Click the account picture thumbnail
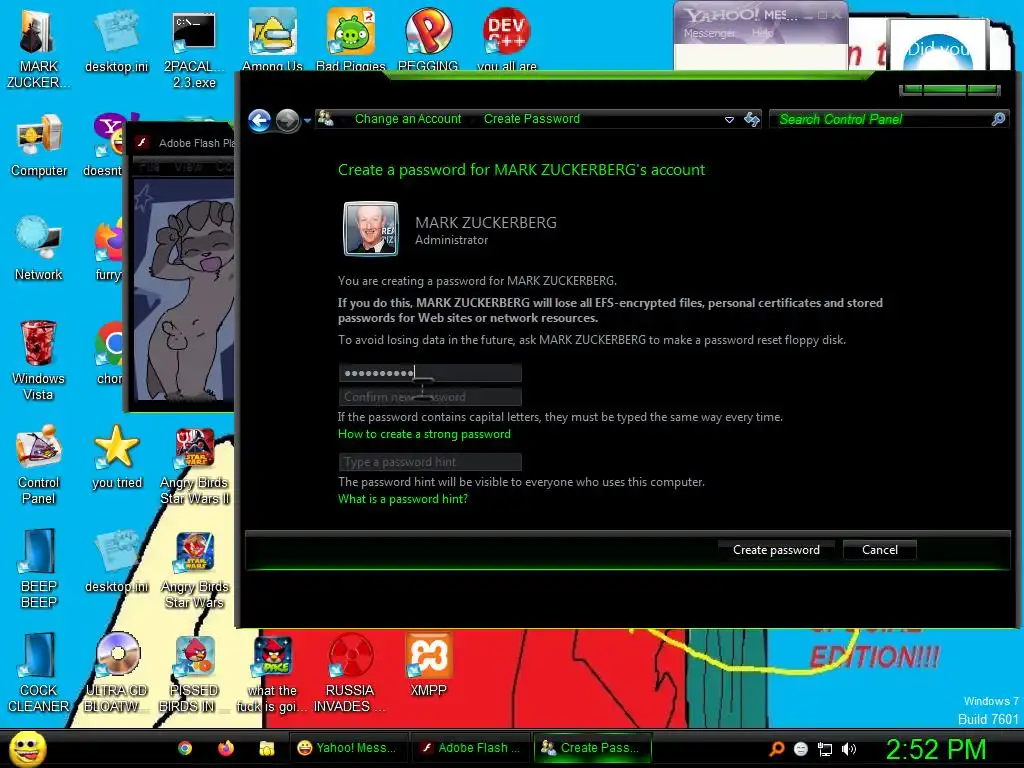Image resolution: width=1024 pixels, height=768 pixels. pos(370,229)
